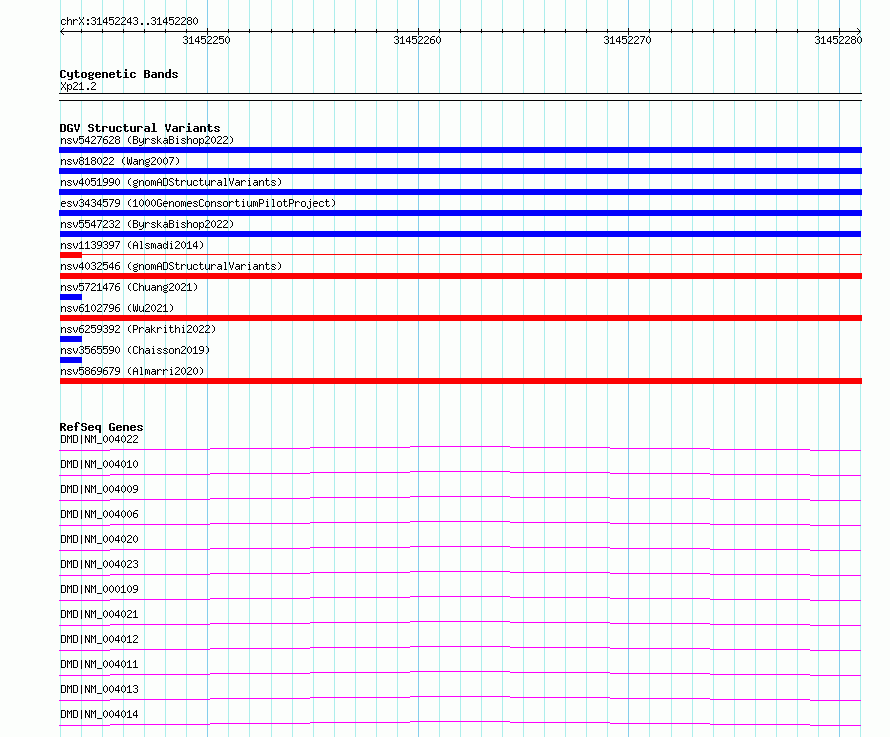The height and width of the screenshot is (737, 890).
Task: Open the RefSeq Genes track heading
Action: tap(101, 427)
